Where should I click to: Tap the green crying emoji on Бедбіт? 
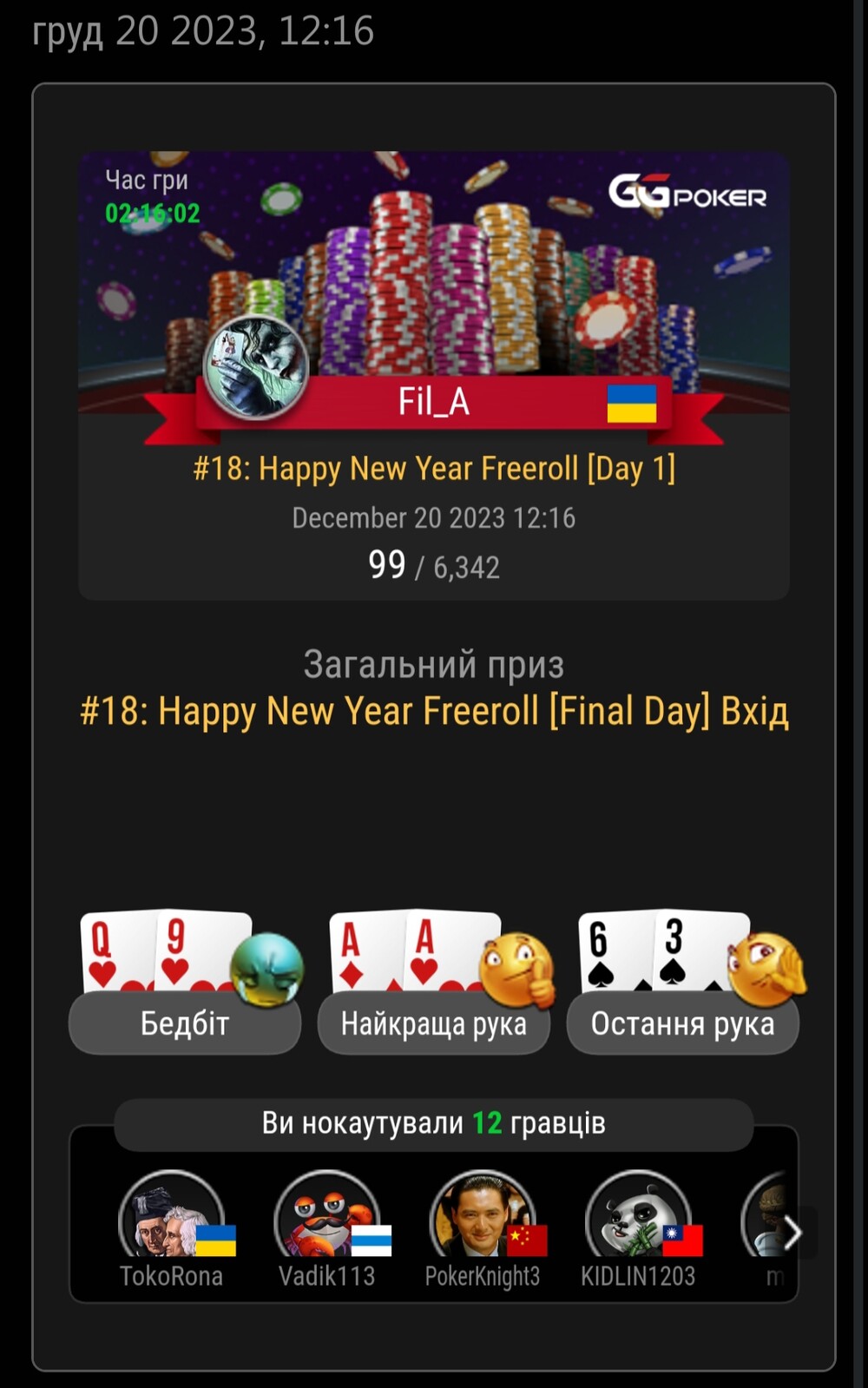pos(267,970)
